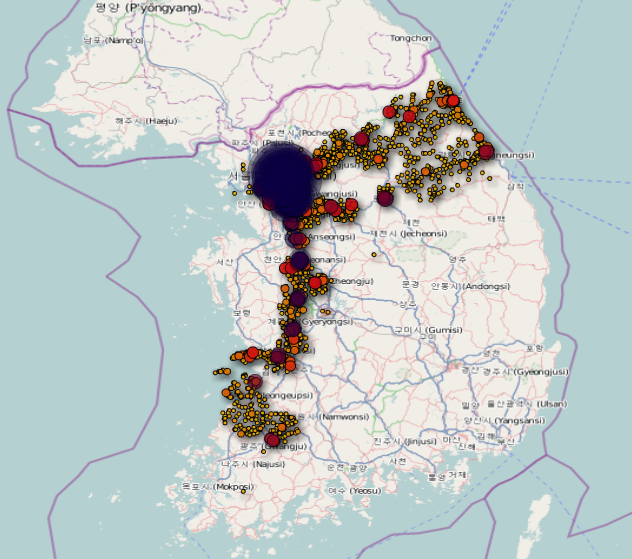632x559 pixels.
Task: Click the Tongchon place name
Action: (x=411, y=38)
